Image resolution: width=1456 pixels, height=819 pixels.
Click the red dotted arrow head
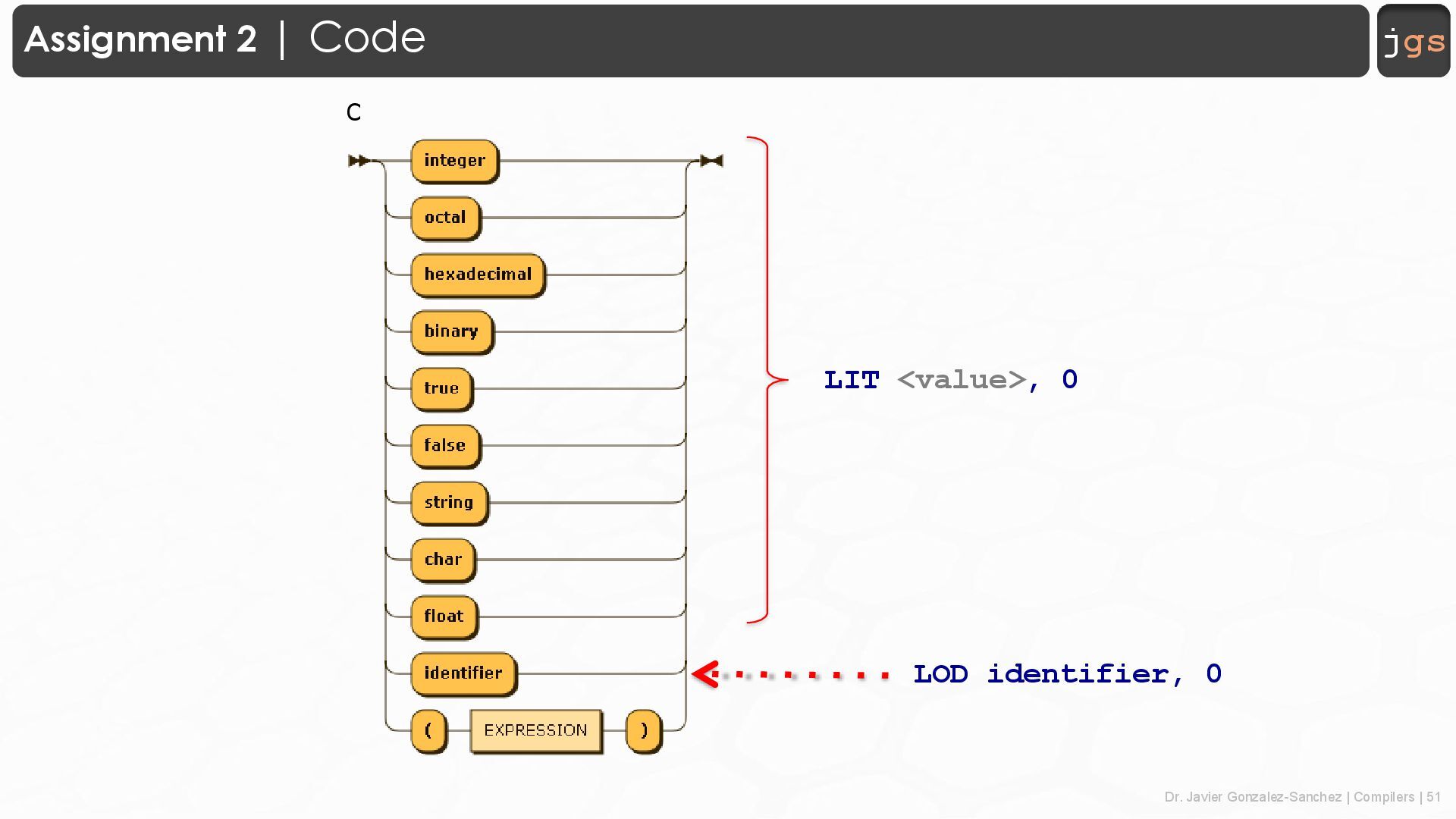[x=705, y=674]
